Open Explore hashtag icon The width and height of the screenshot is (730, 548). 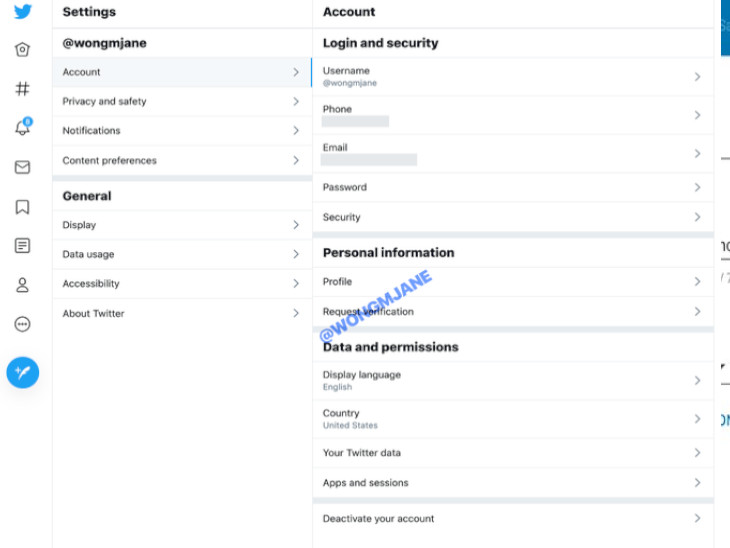pyautogui.click(x=23, y=89)
